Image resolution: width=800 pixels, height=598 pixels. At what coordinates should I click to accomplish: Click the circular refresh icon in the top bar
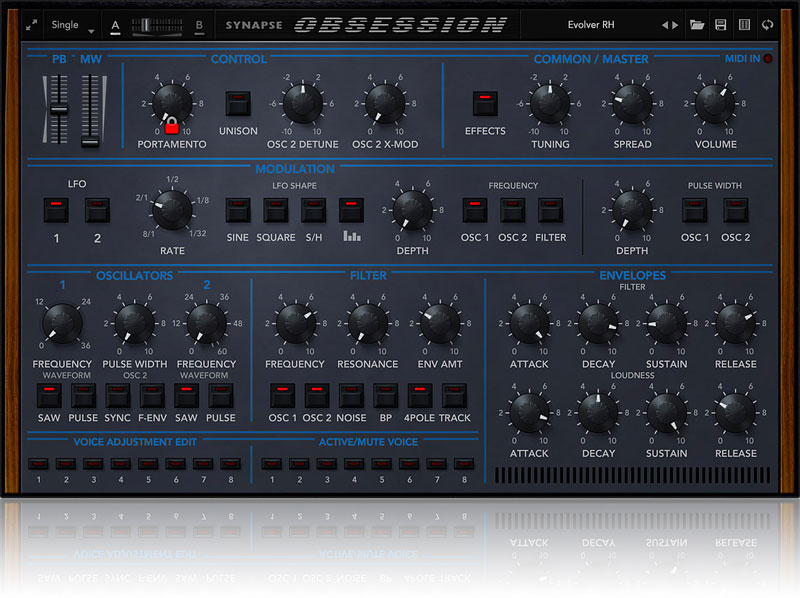767,25
